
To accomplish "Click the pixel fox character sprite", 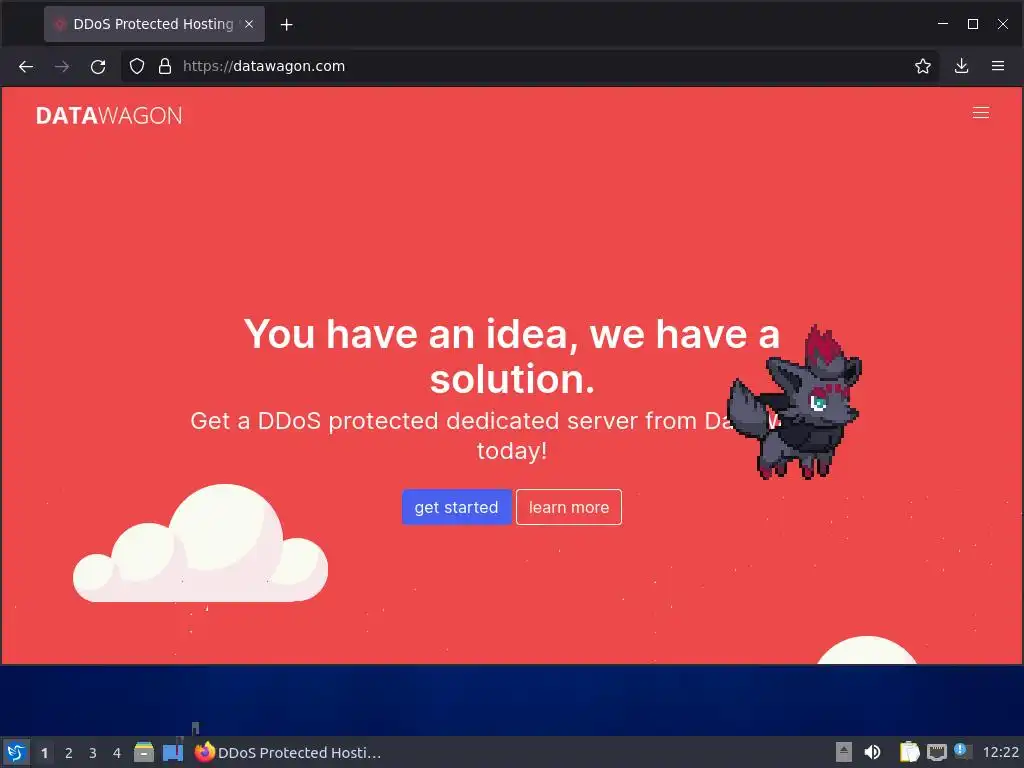I will pos(795,403).
